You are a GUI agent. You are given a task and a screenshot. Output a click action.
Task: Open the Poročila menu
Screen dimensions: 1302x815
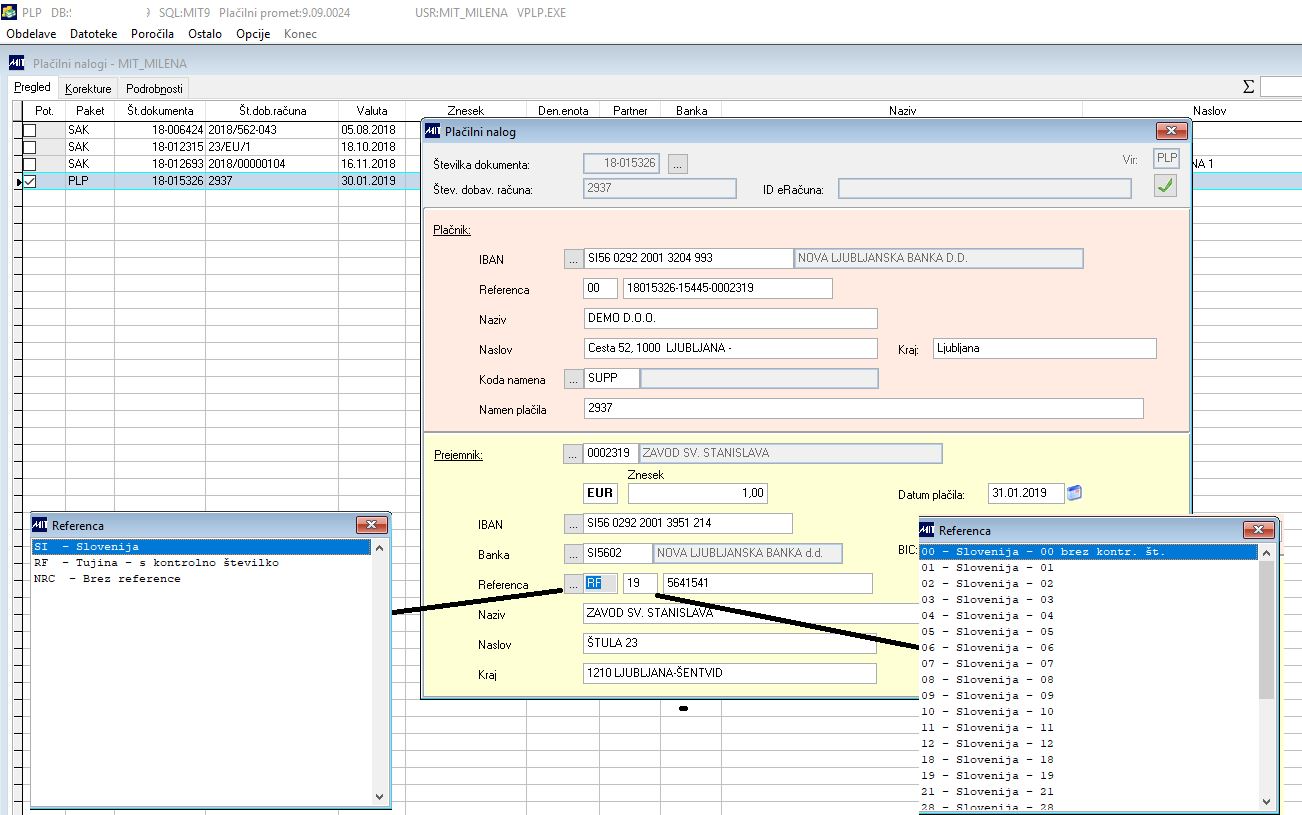tap(152, 34)
